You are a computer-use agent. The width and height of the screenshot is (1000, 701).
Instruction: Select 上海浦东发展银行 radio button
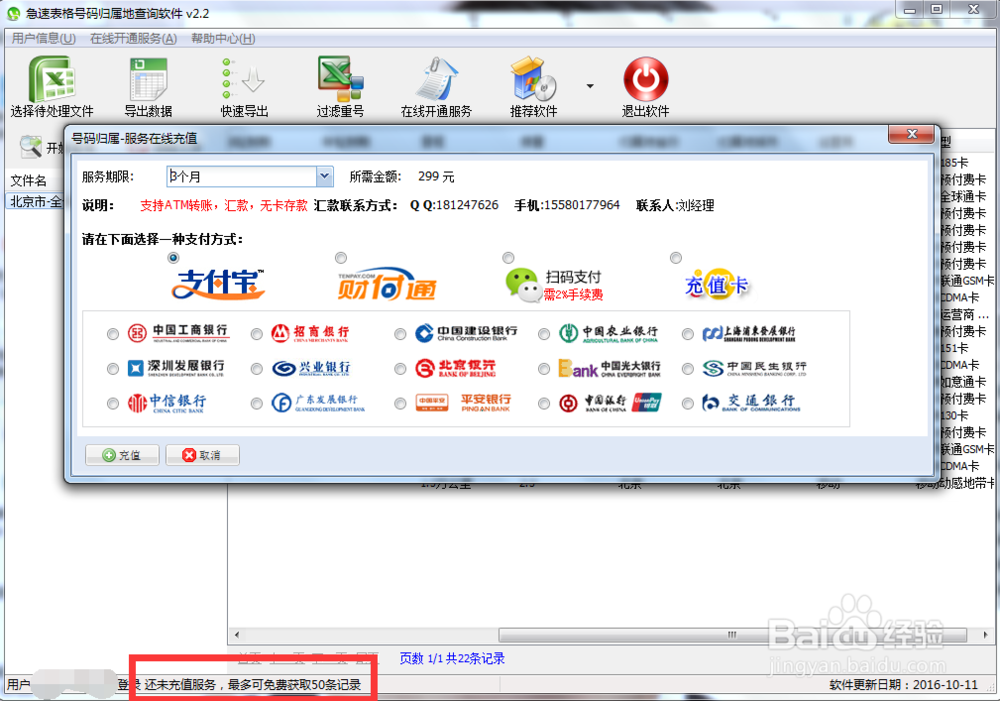point(688,334)
